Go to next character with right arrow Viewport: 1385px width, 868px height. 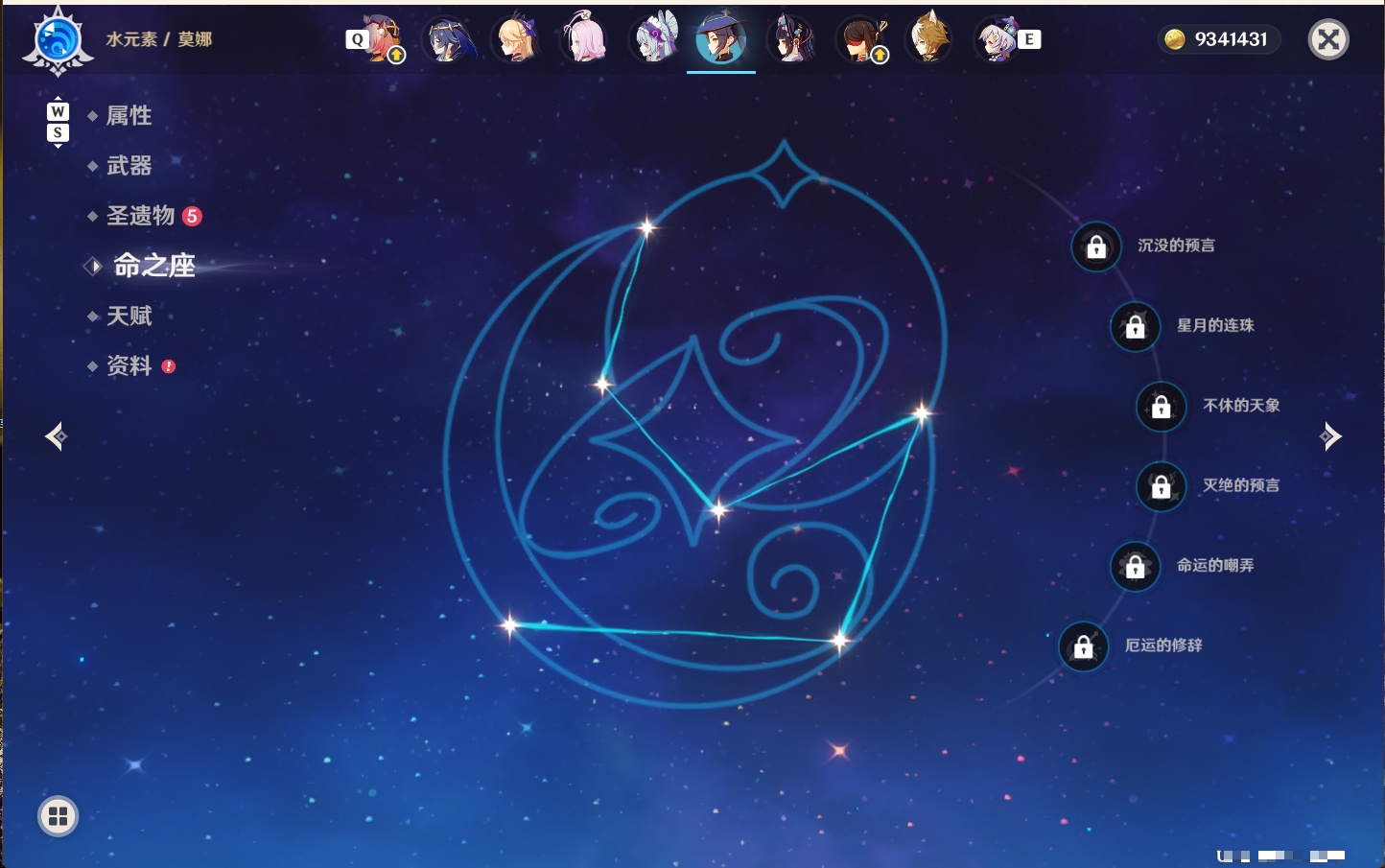point(1330,436)
